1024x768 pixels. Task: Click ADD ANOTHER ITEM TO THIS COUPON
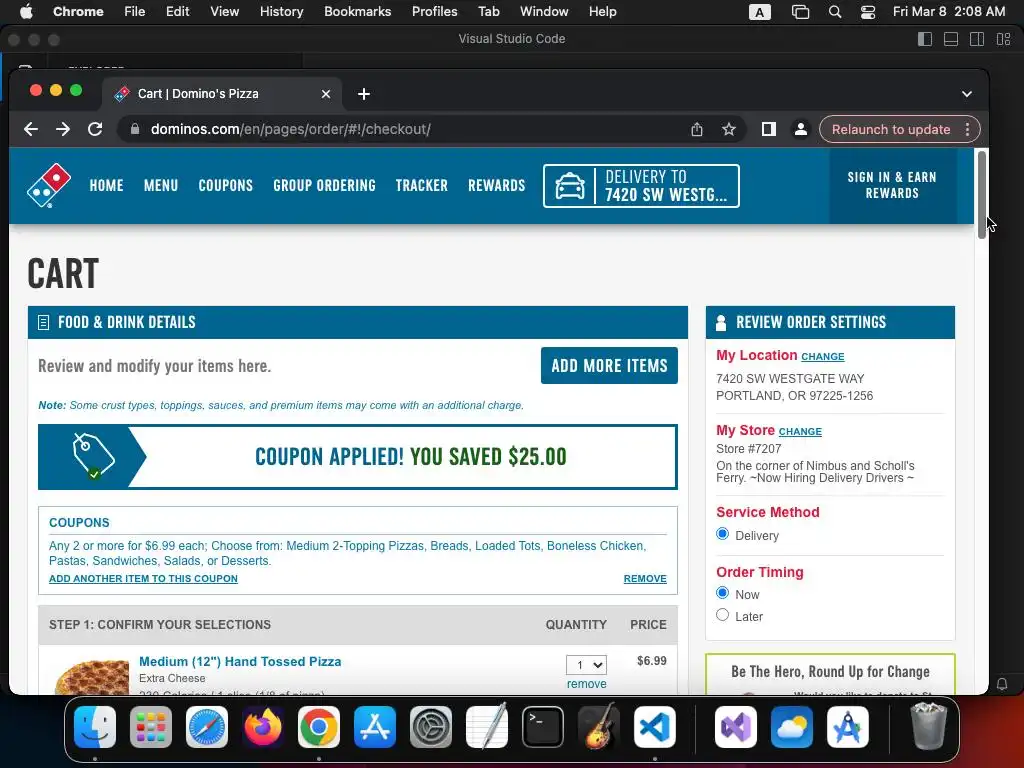(x=143, y=579)
